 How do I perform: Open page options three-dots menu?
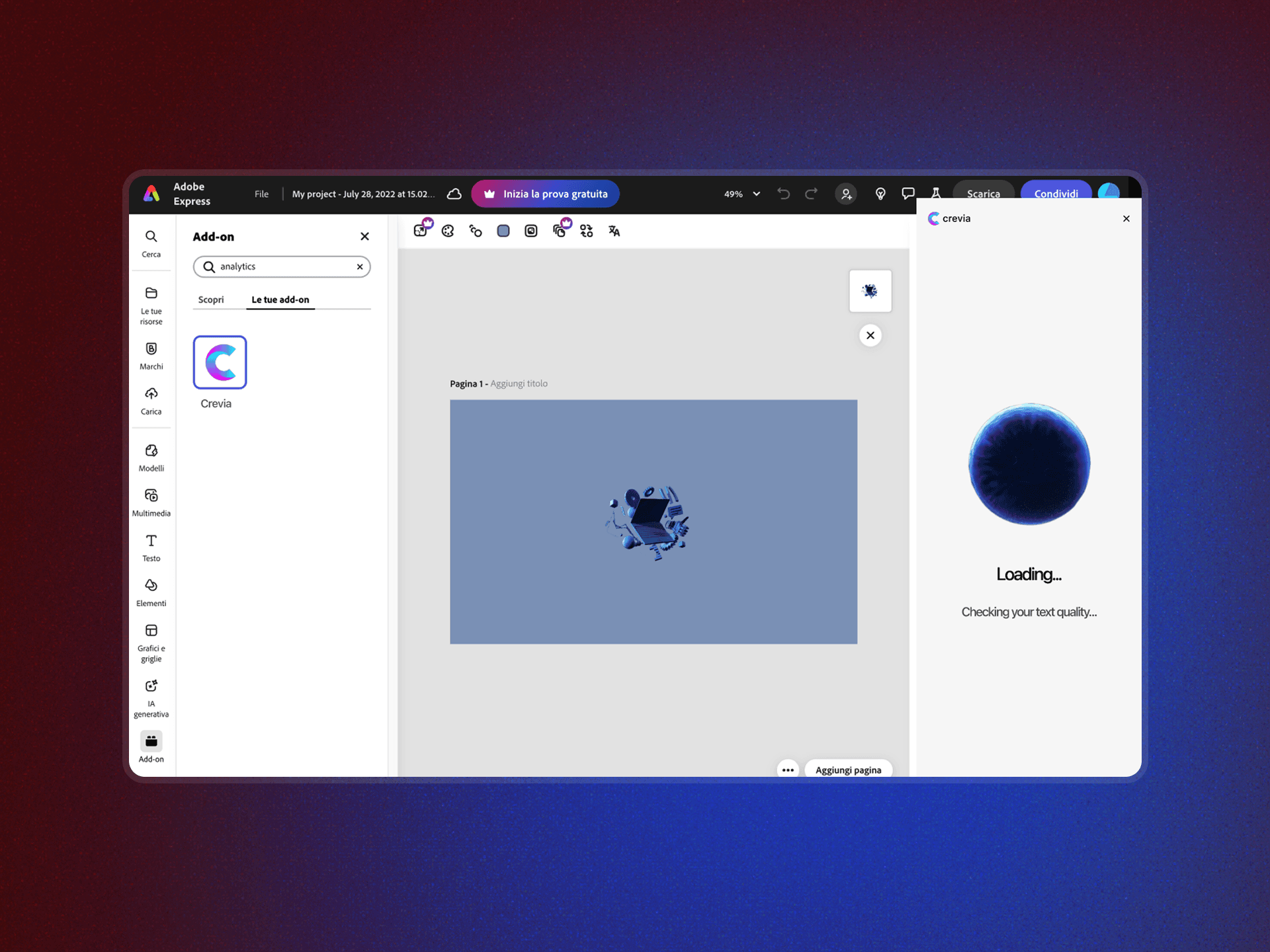tap(788, 770)
